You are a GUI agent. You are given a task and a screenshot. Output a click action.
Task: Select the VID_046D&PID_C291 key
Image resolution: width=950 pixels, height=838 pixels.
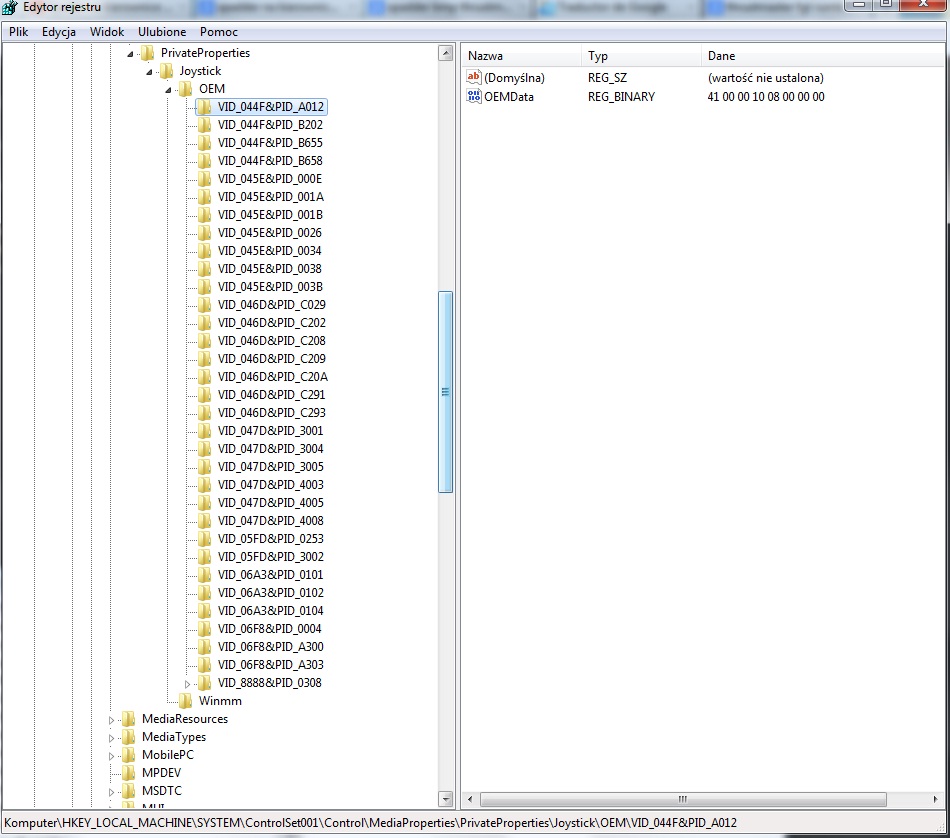pos(271,395)
